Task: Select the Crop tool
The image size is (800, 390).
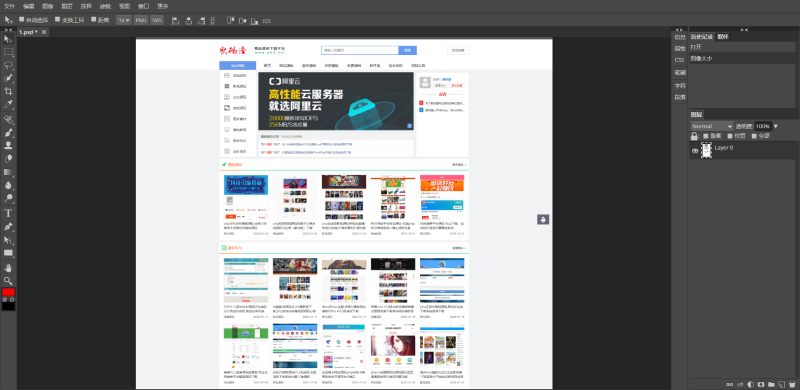Action: pyautogui.click(x=8, y=91)
